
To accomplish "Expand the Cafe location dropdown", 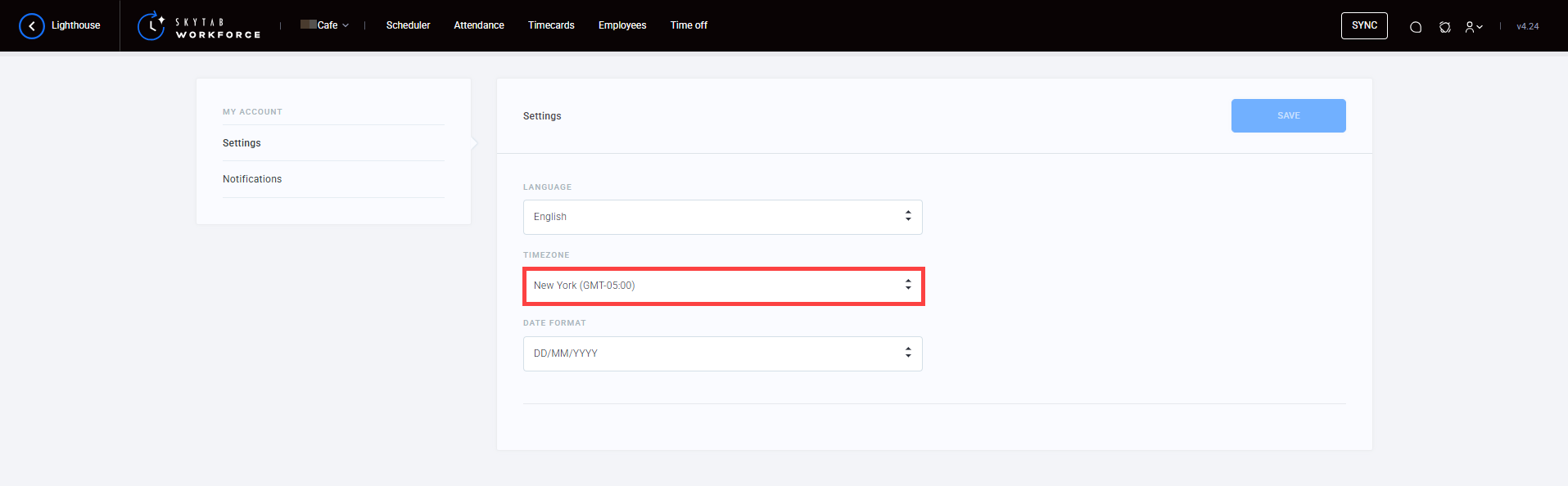I will (x=326, y=25).
